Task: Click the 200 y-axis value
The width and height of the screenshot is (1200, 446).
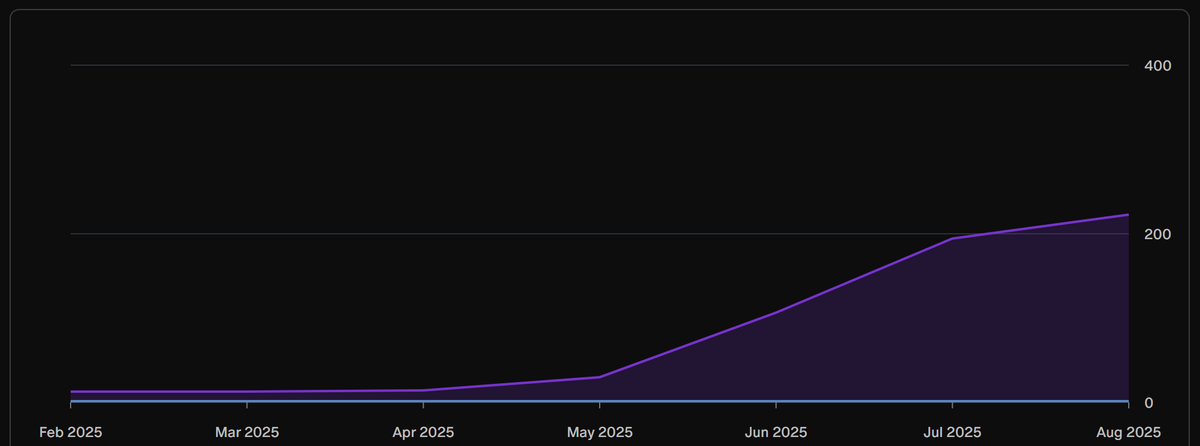Action: pos(1157,234)
